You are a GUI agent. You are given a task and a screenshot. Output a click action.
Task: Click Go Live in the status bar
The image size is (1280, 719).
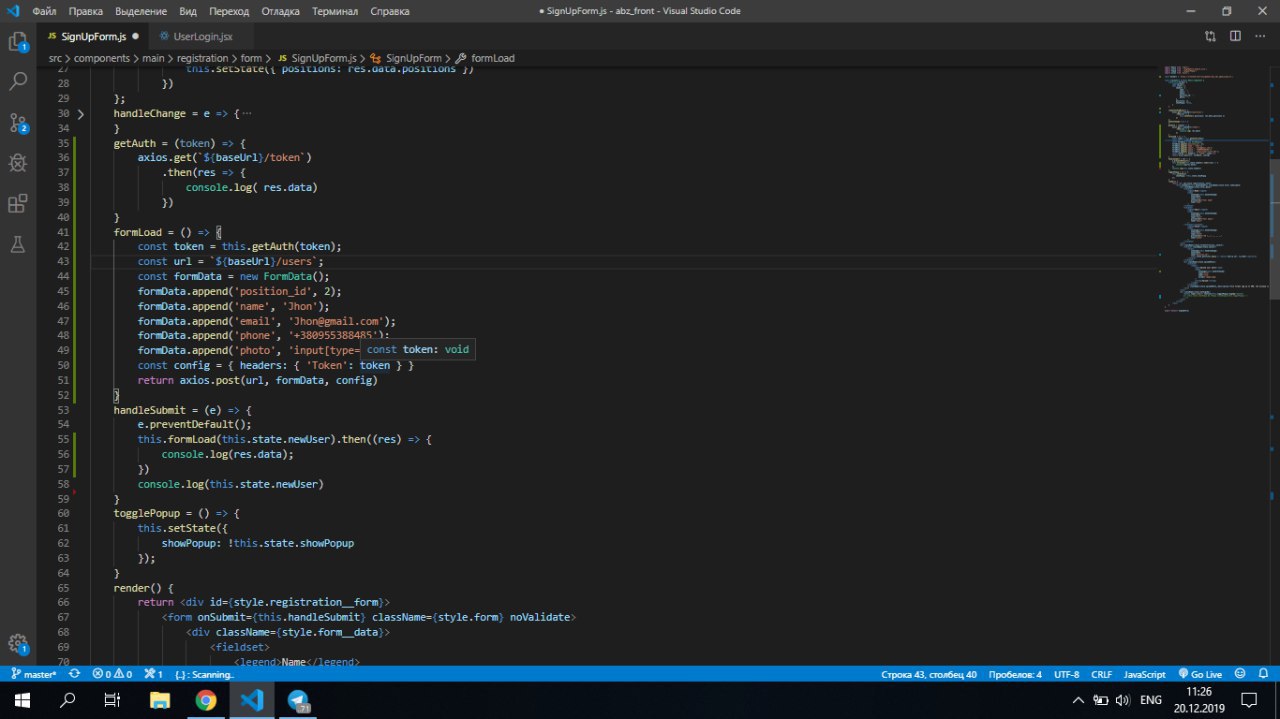[1200, 675]
